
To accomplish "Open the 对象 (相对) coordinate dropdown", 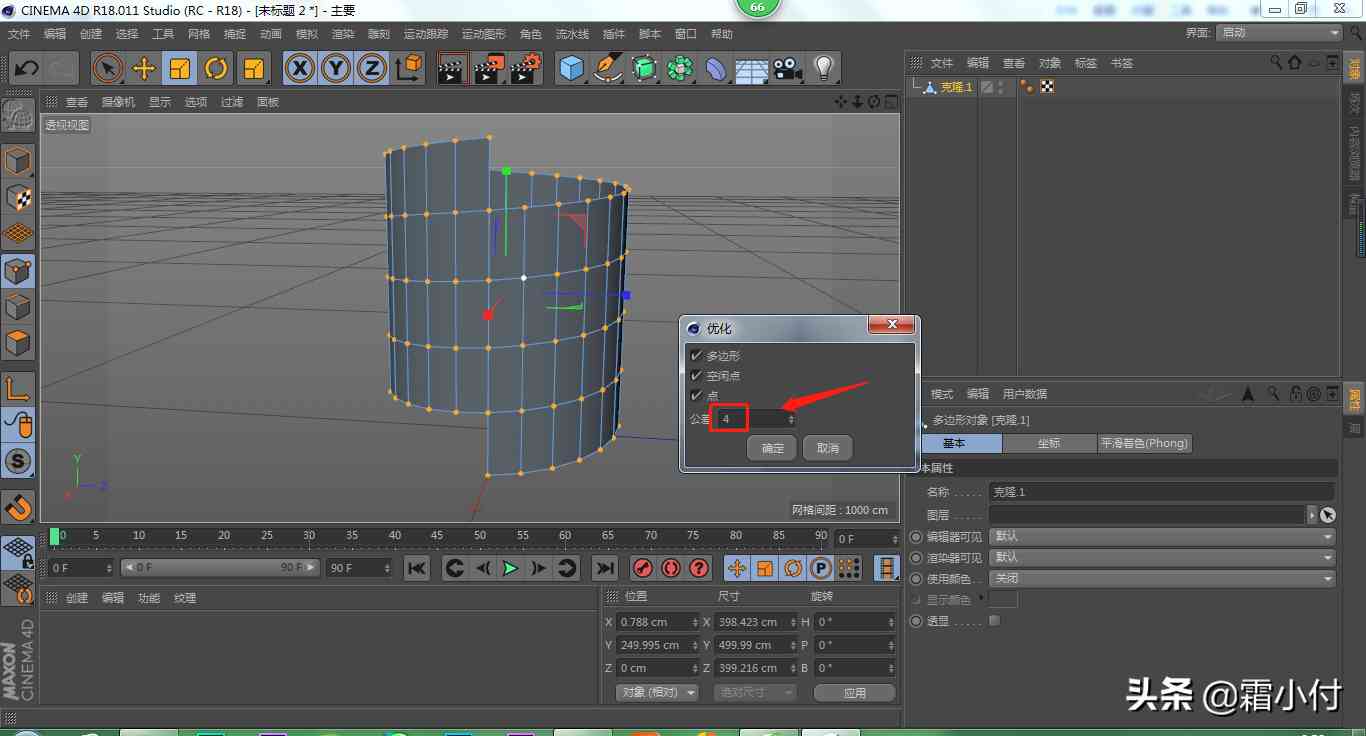I will click(656, 692).
